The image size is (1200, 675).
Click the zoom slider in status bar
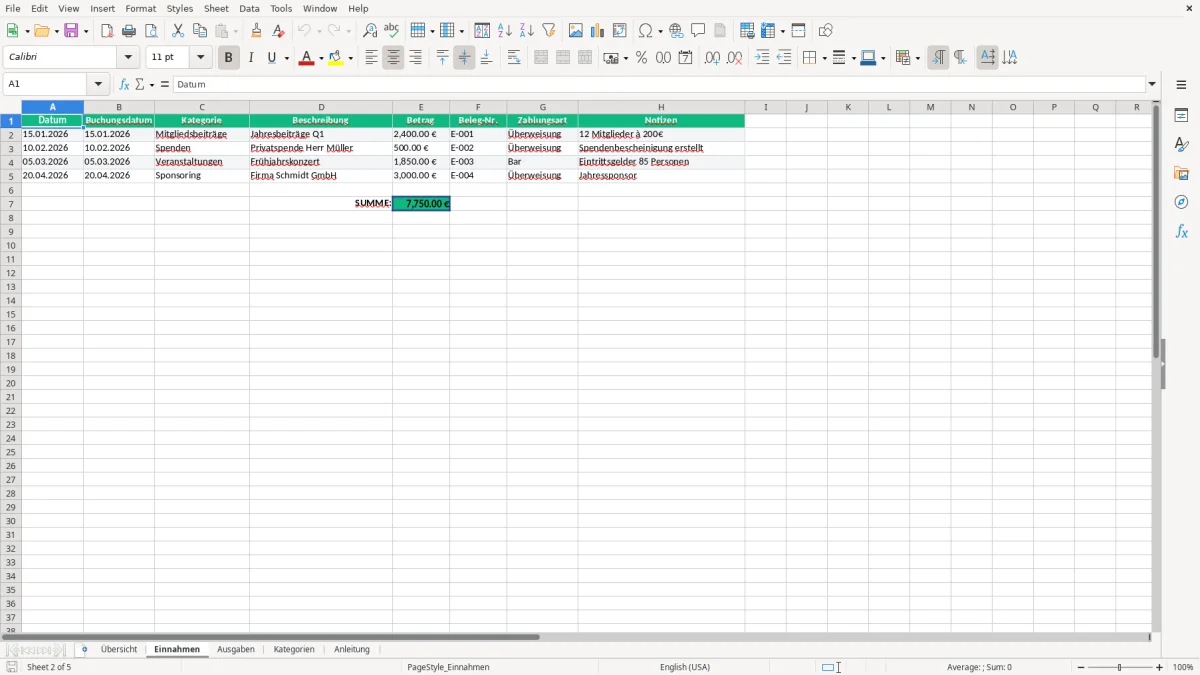pyautogui.click(x=1120, y=667)
